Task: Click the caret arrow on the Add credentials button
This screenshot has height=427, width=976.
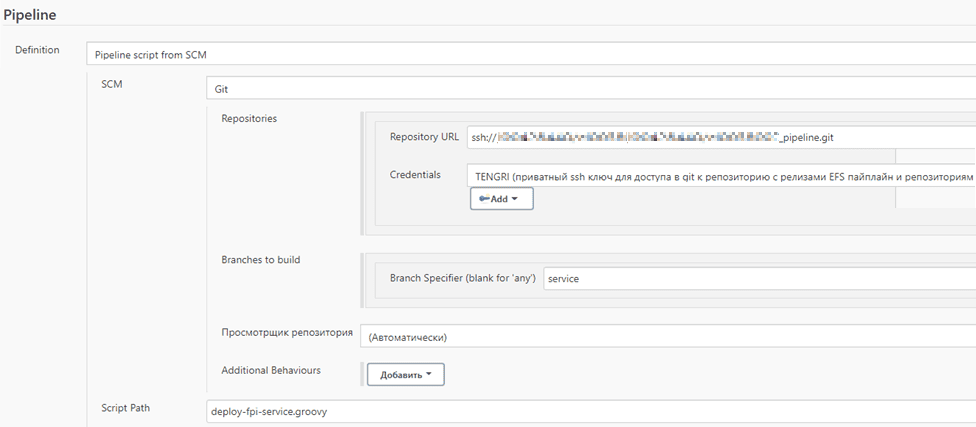Action: click(x=515, y=199)
